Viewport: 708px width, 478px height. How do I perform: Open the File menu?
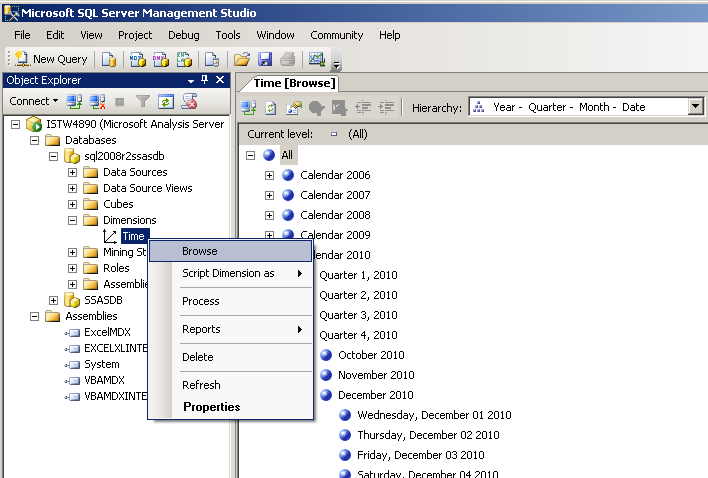click(x=22, y=35)
